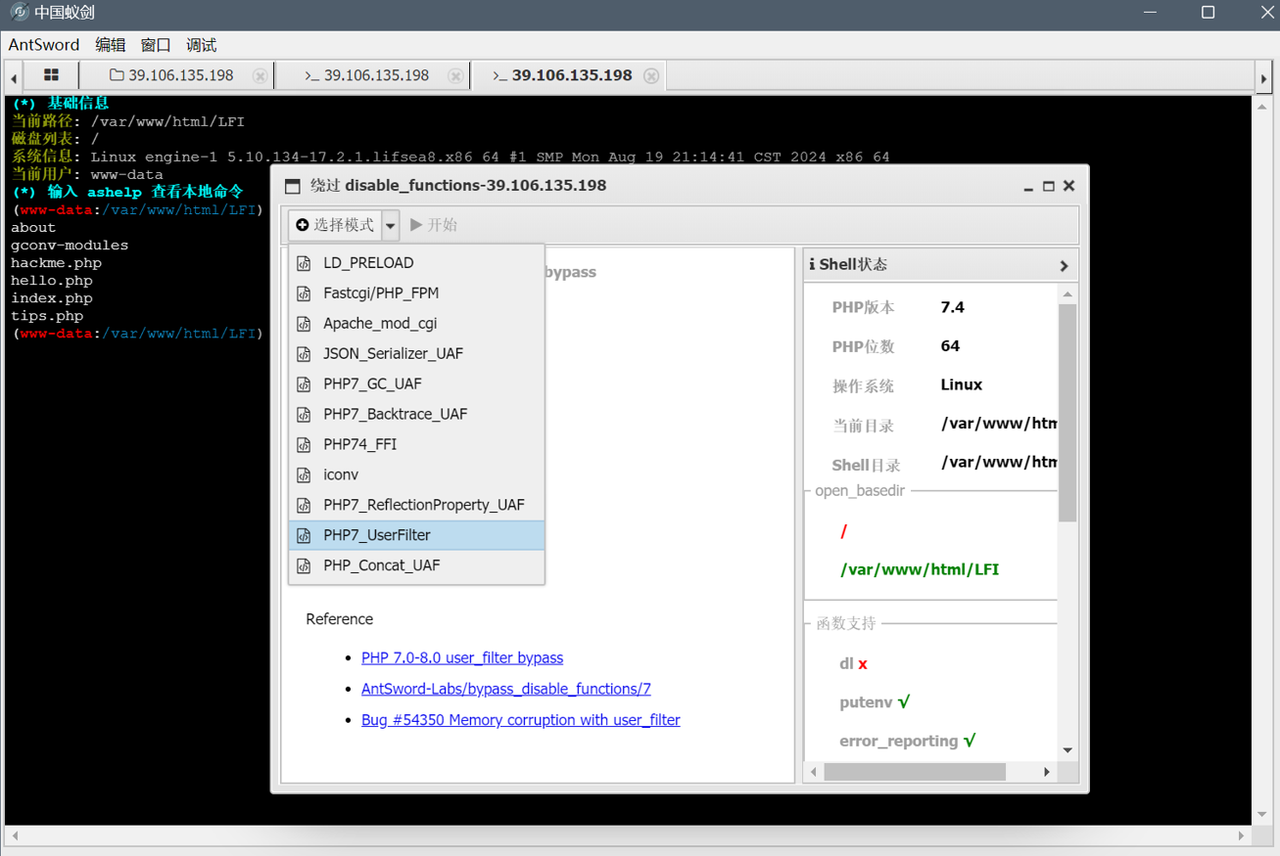Open Bug #54350 Memory corruption link
This screenshot has width=1280, height=856.
click(x=521, y=720)
